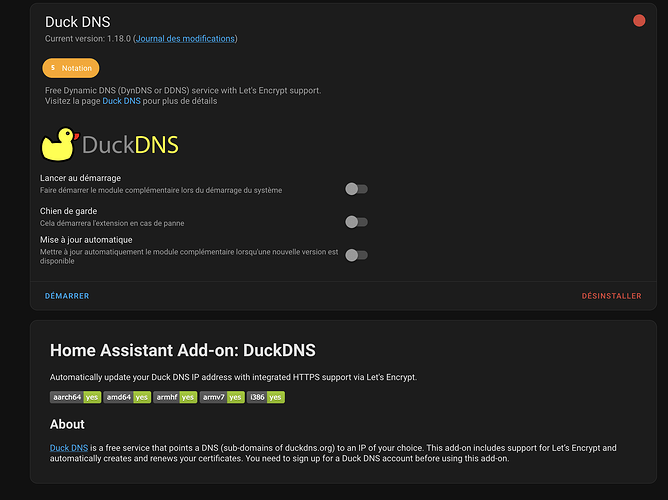
Task: Open the Journal des modifications link
Action: coord(185,39)
